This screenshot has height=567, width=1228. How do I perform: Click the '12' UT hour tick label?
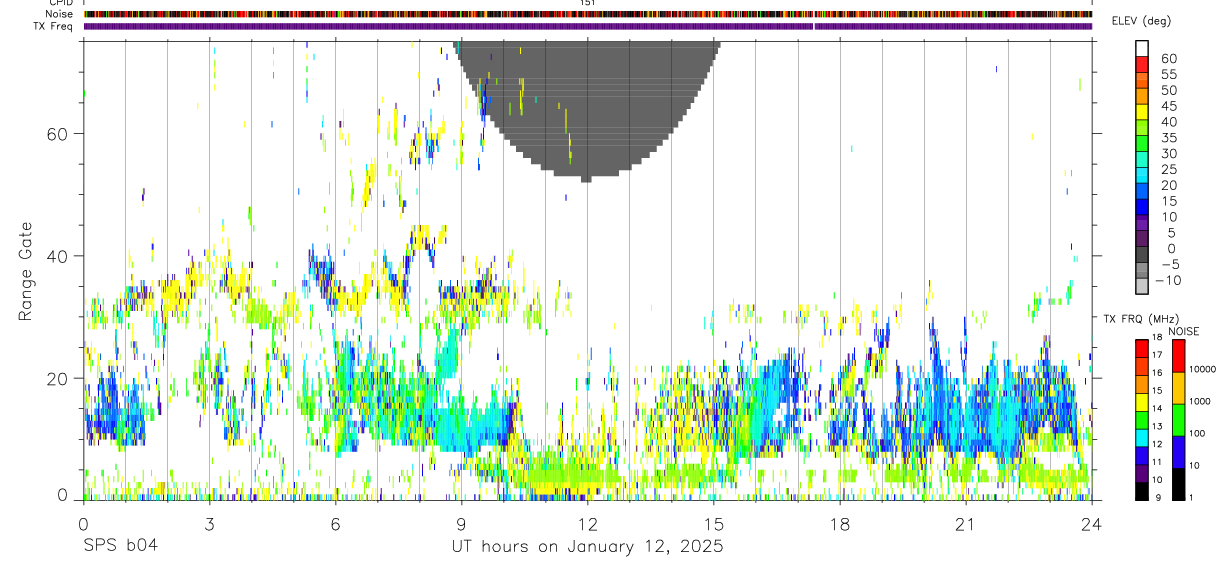click(x=587, y=524)
